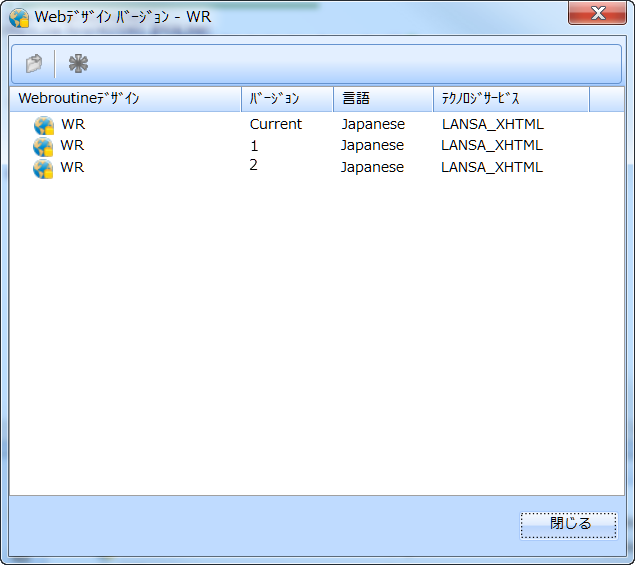This screenshot has height=565, width=635.
Task: Click the 閉じる button
Action: pos(569,525)
